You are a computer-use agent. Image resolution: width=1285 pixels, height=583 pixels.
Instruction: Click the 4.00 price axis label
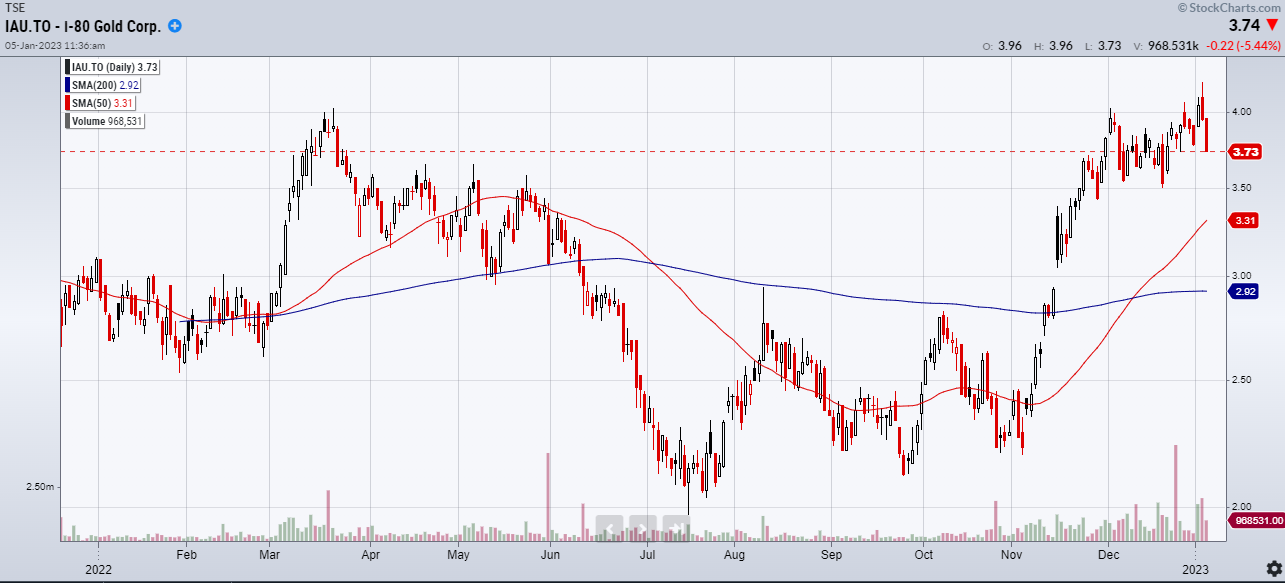(1241, 112)
